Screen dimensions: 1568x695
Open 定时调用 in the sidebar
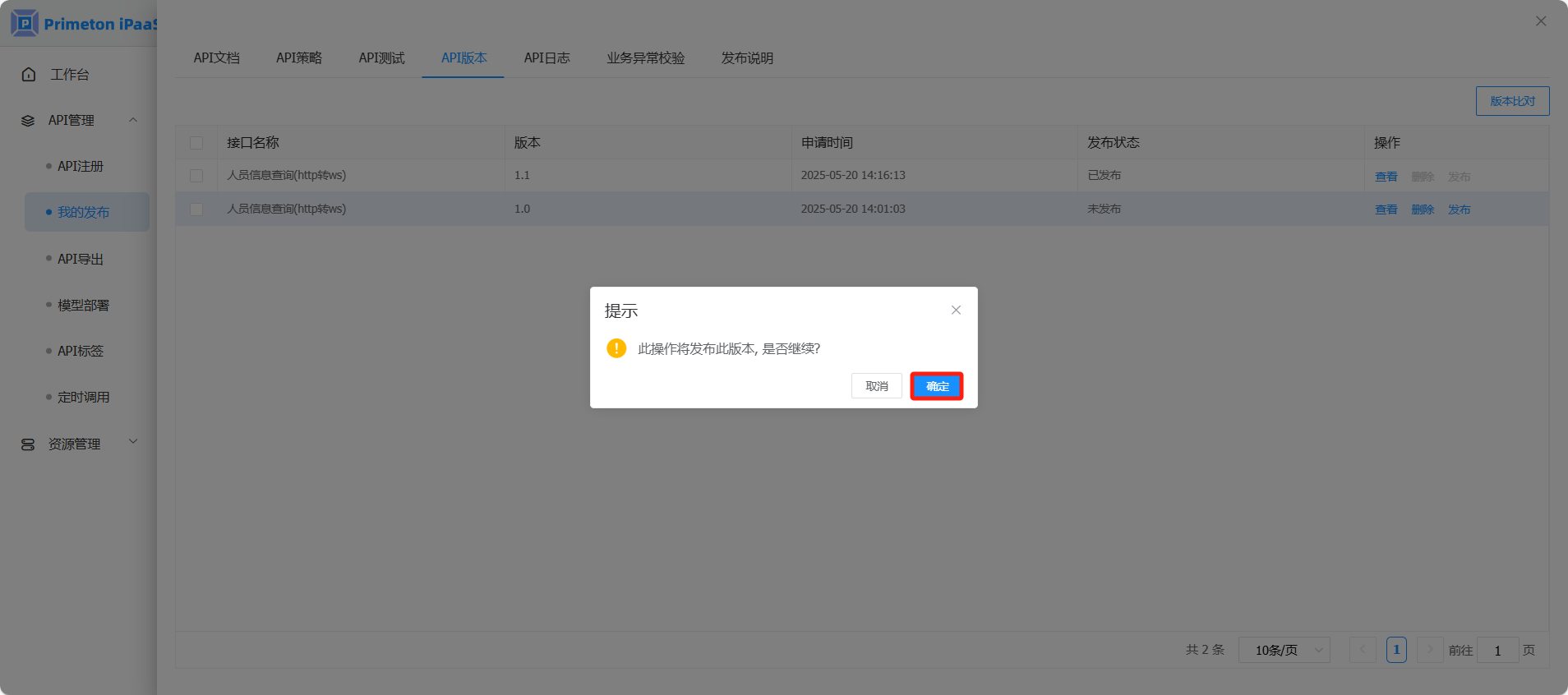pos(83,397)
